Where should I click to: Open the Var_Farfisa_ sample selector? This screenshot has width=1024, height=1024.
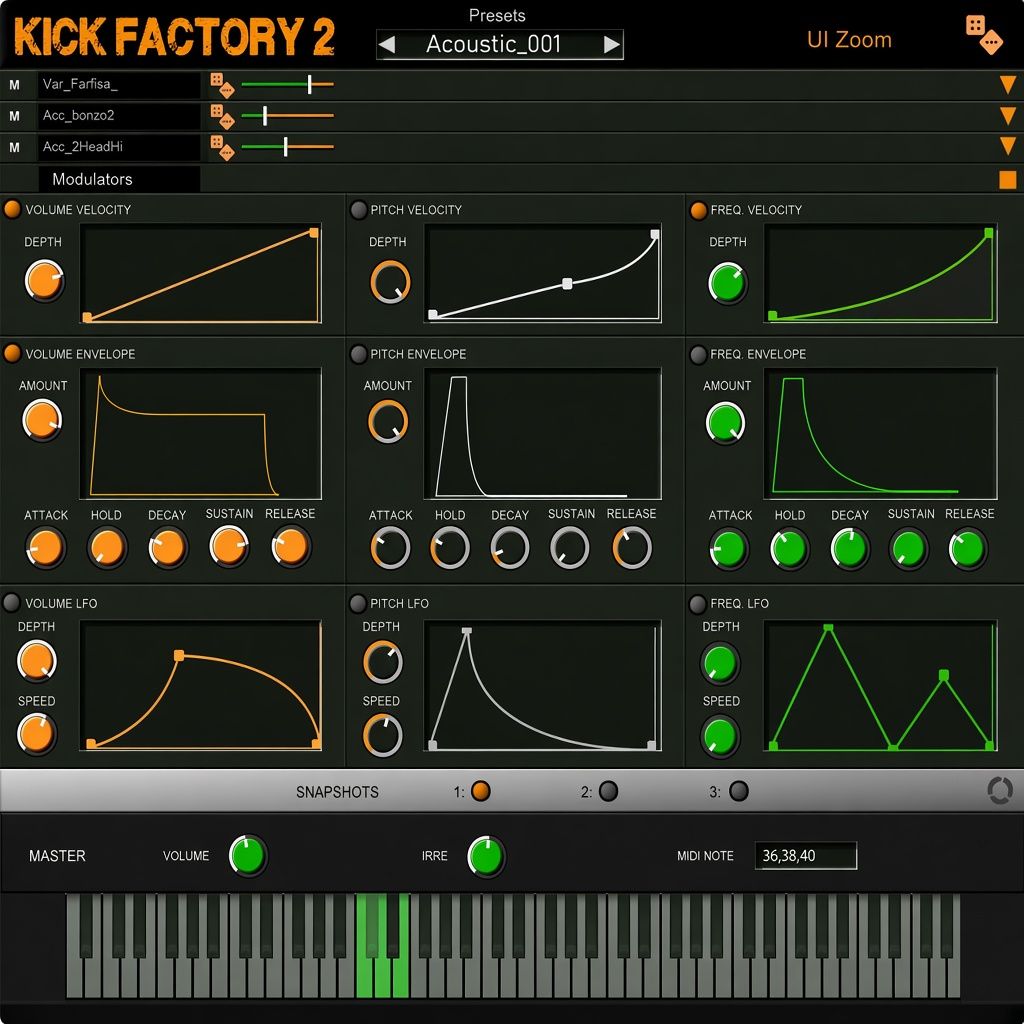coord(119,85)
